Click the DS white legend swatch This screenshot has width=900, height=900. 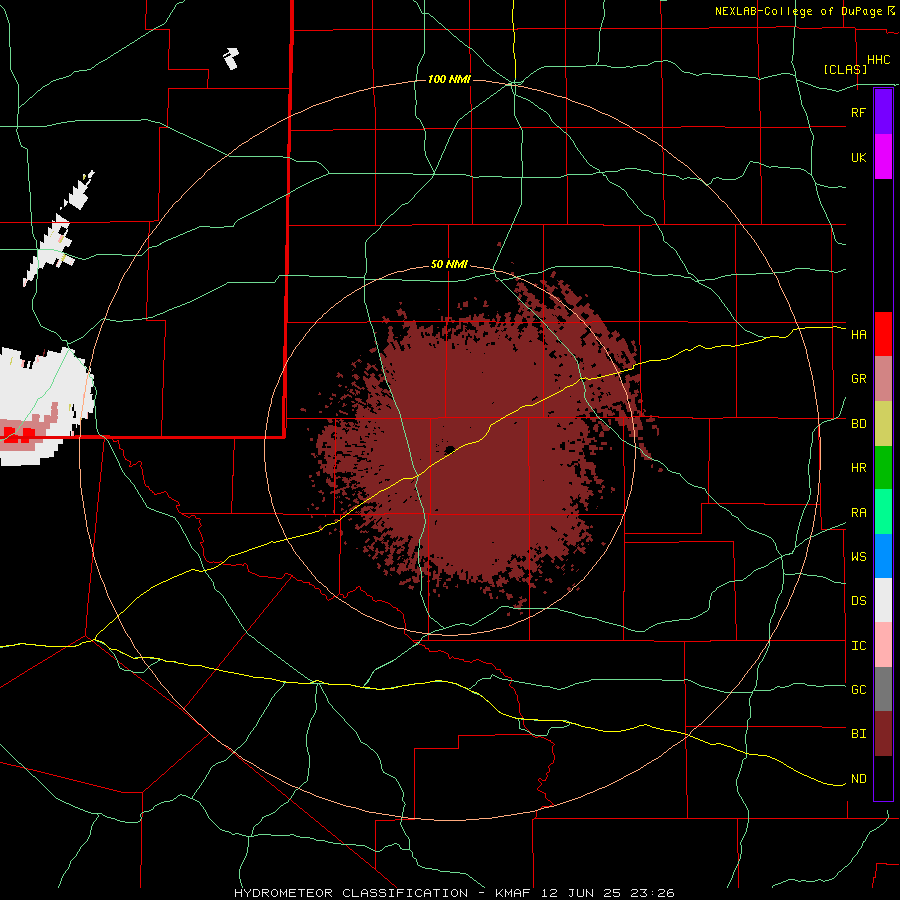(883, 600)
